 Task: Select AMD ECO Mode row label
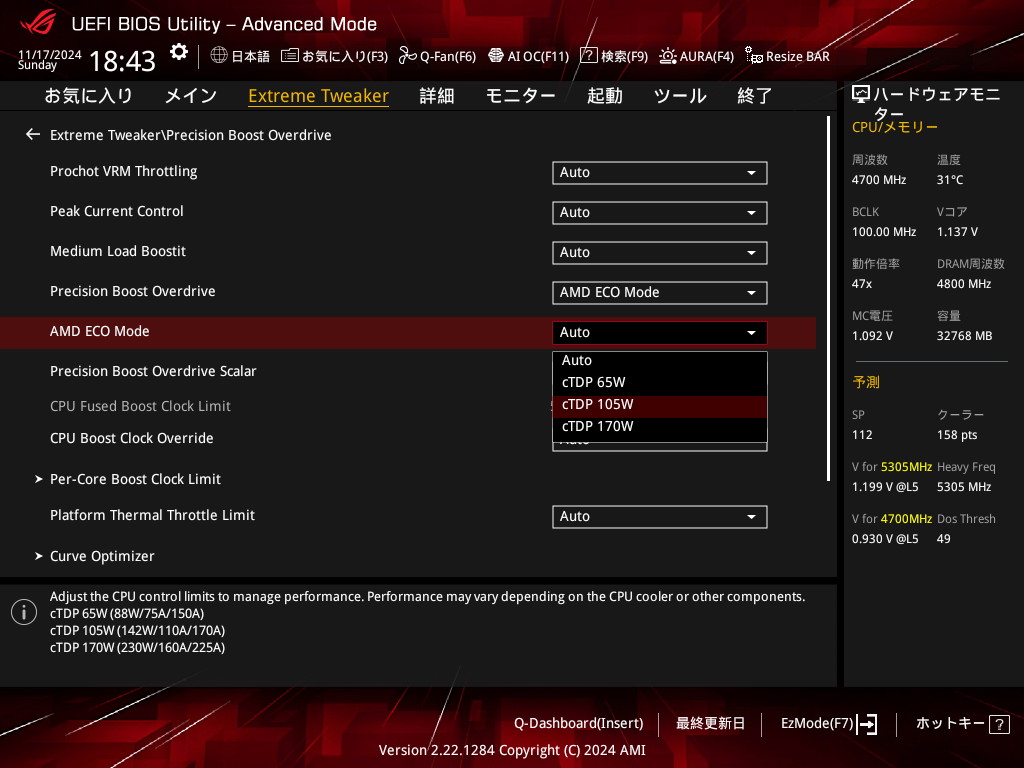click(100, 331)
